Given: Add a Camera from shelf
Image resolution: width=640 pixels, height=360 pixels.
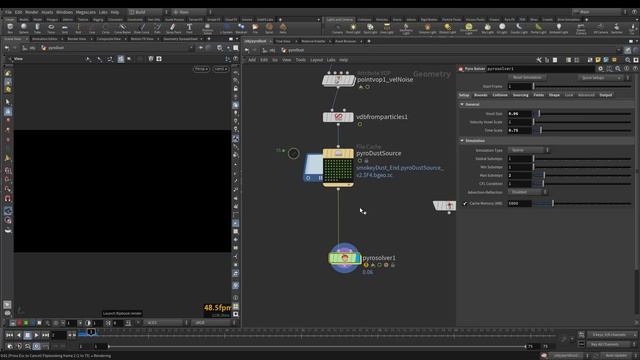Looking at the screenshot, I should pos(338,29).
